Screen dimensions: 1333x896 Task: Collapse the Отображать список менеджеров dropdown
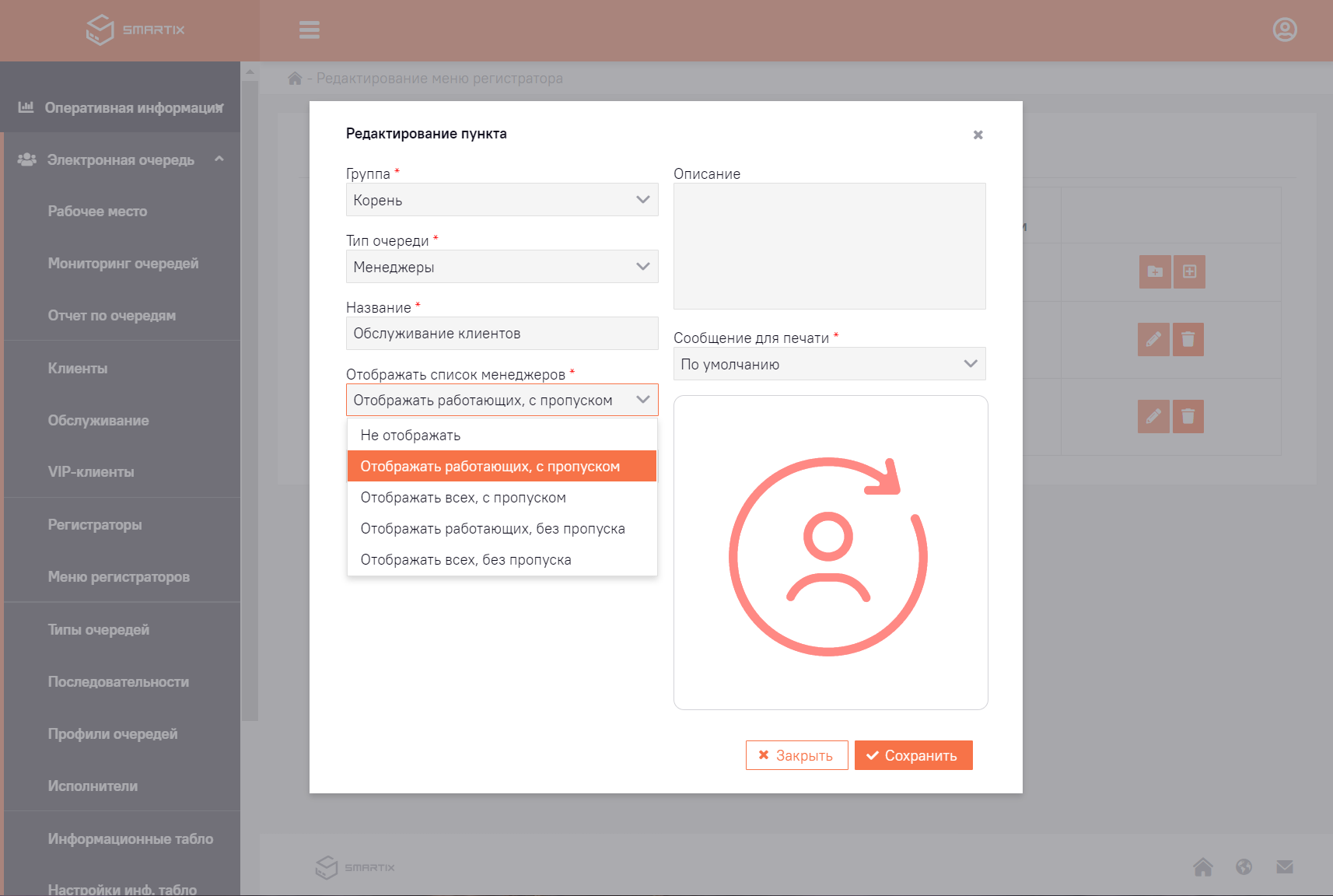point(502,400)
